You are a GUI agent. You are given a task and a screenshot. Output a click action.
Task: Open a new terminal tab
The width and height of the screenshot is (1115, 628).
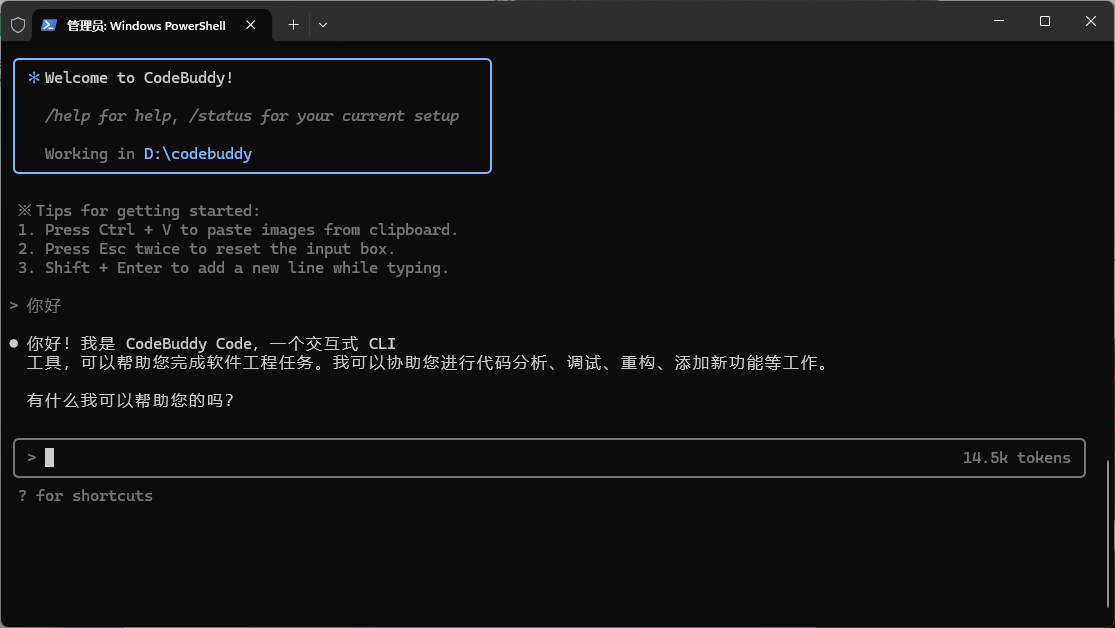tap(293, 25)
